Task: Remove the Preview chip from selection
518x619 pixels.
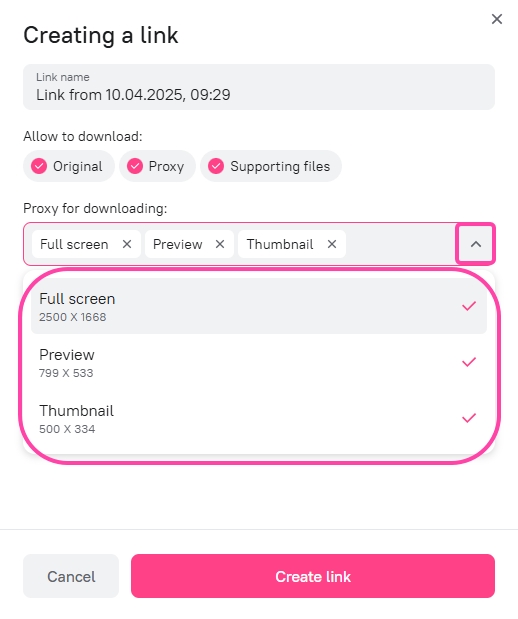Action: click(220, 244)
